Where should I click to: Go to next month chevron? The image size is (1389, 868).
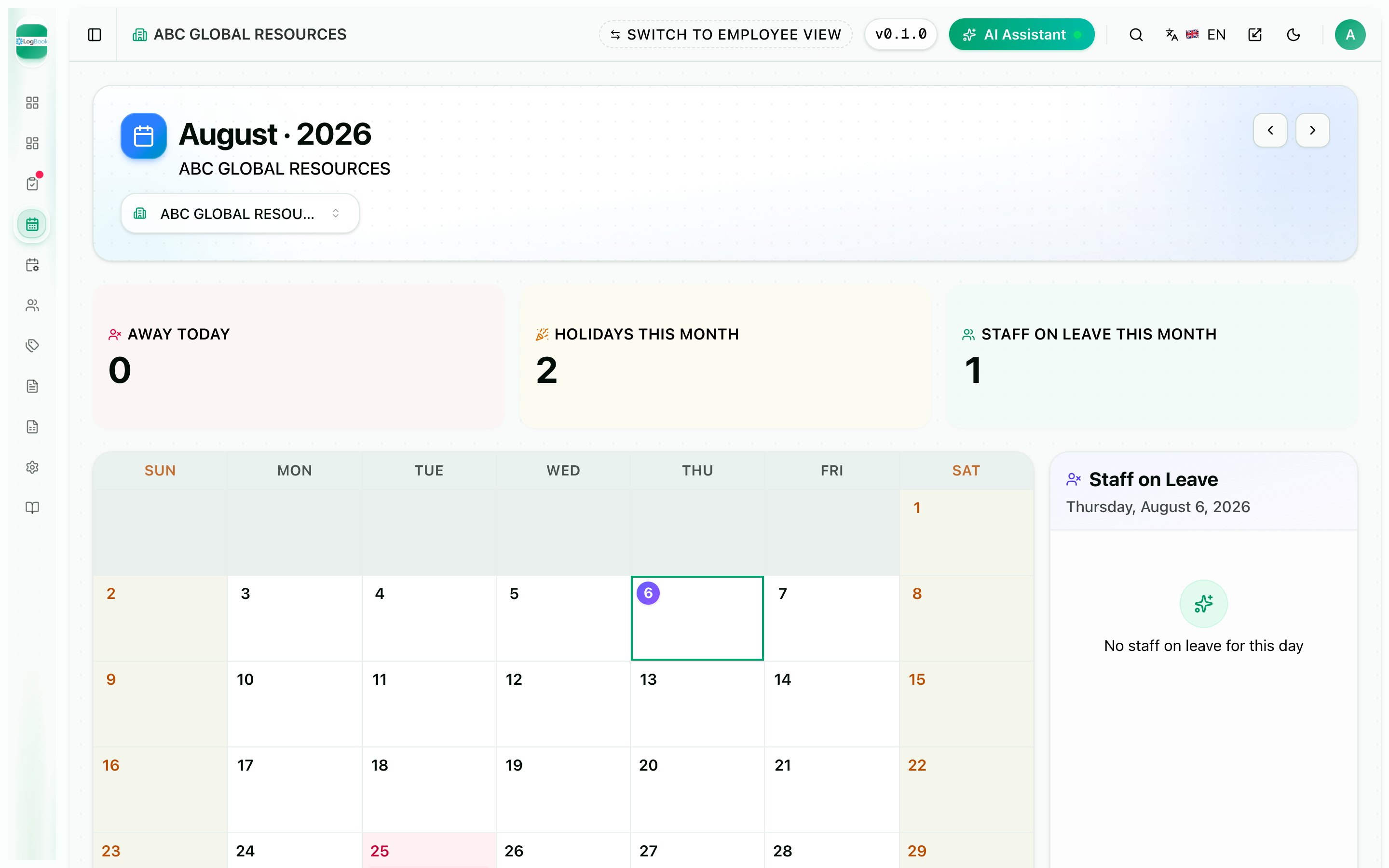point(1312,130)
